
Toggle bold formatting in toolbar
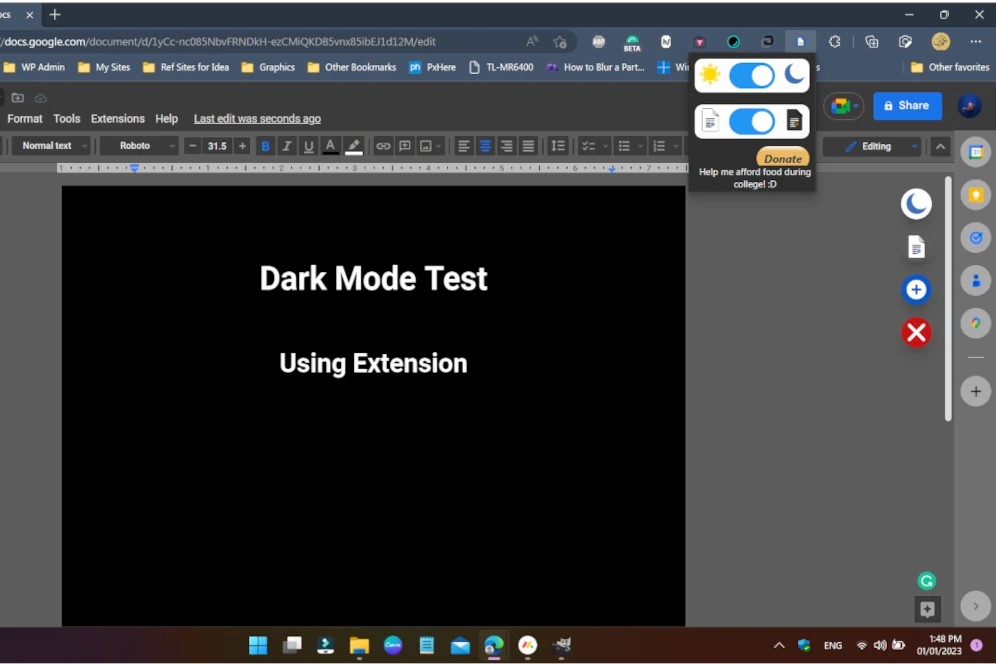click(266, 146)
